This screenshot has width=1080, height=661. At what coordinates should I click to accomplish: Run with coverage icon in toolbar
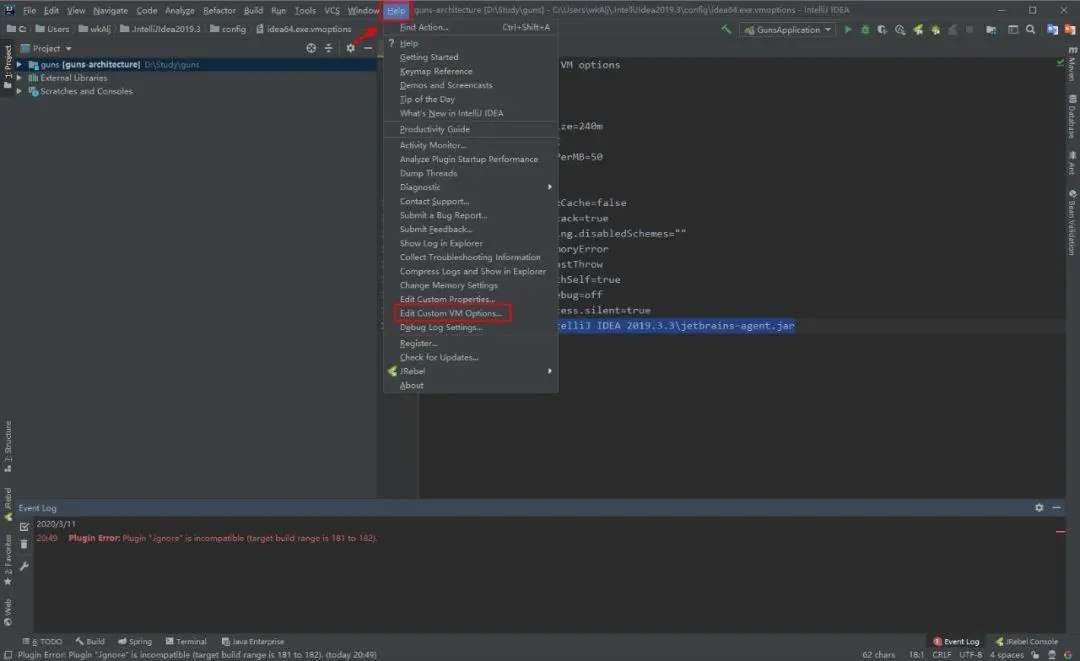(x=882, y=30)
